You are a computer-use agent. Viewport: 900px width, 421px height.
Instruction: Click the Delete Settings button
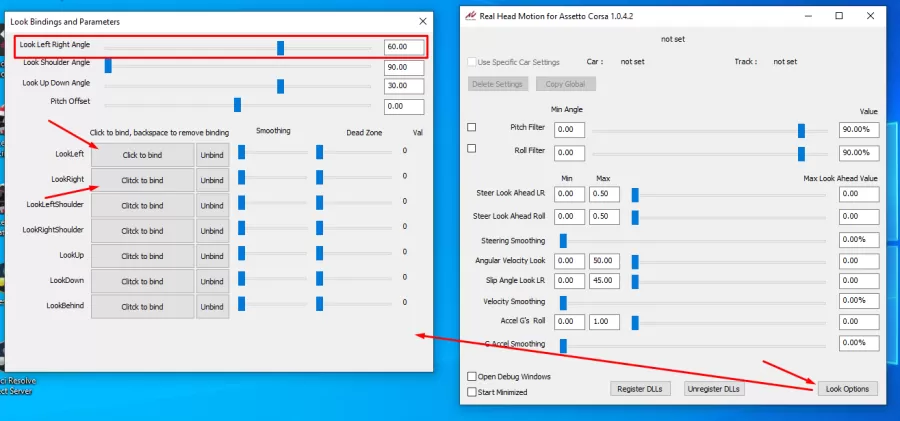tap(497, 84)
